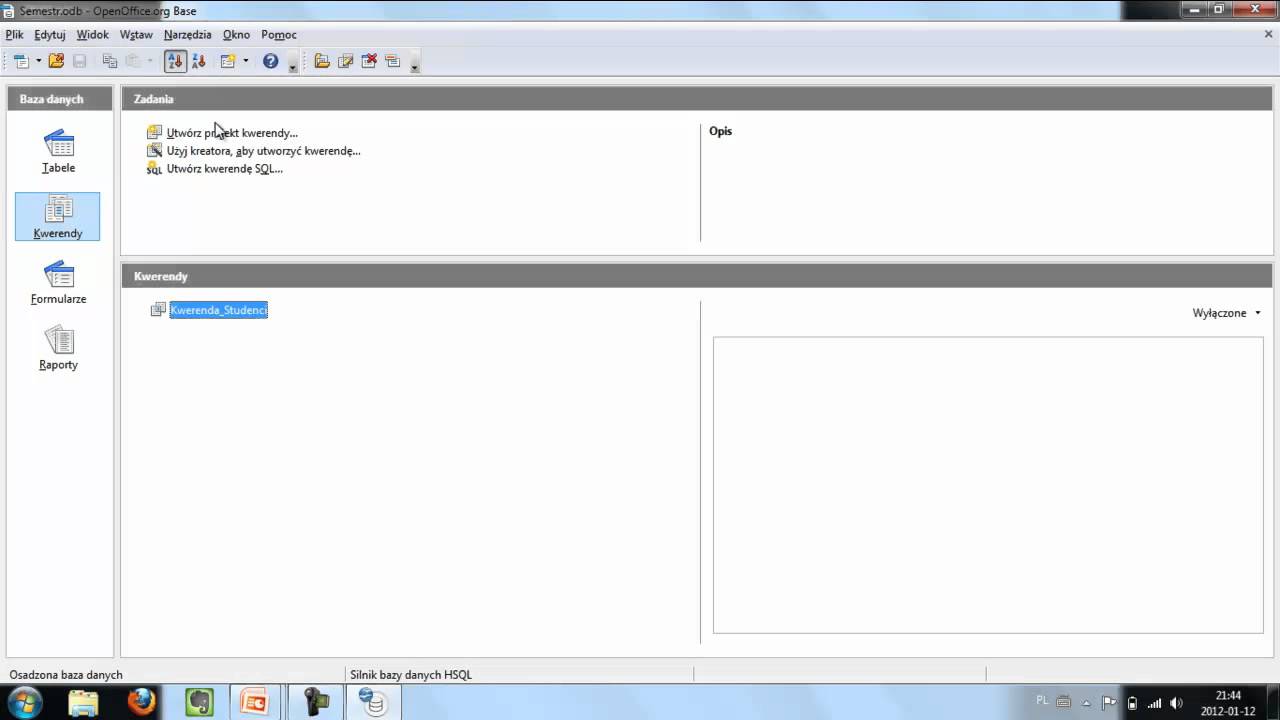Open dropdown arrow beside Form icon
This screenshot has height=720, width=1280.
[x=245, y=61]
